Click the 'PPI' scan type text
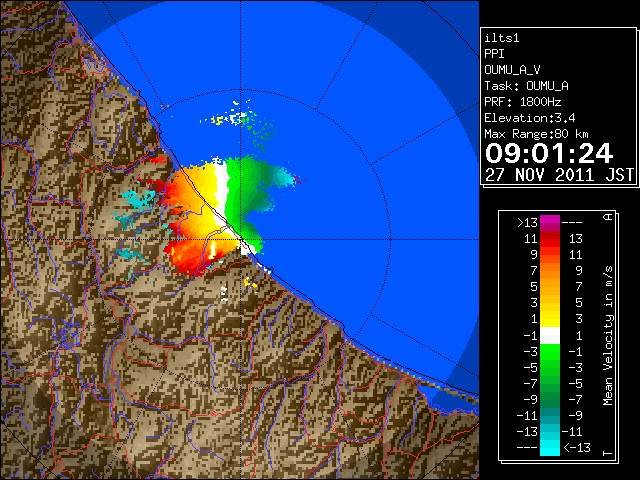640x480 pixels. pos(494,54)
